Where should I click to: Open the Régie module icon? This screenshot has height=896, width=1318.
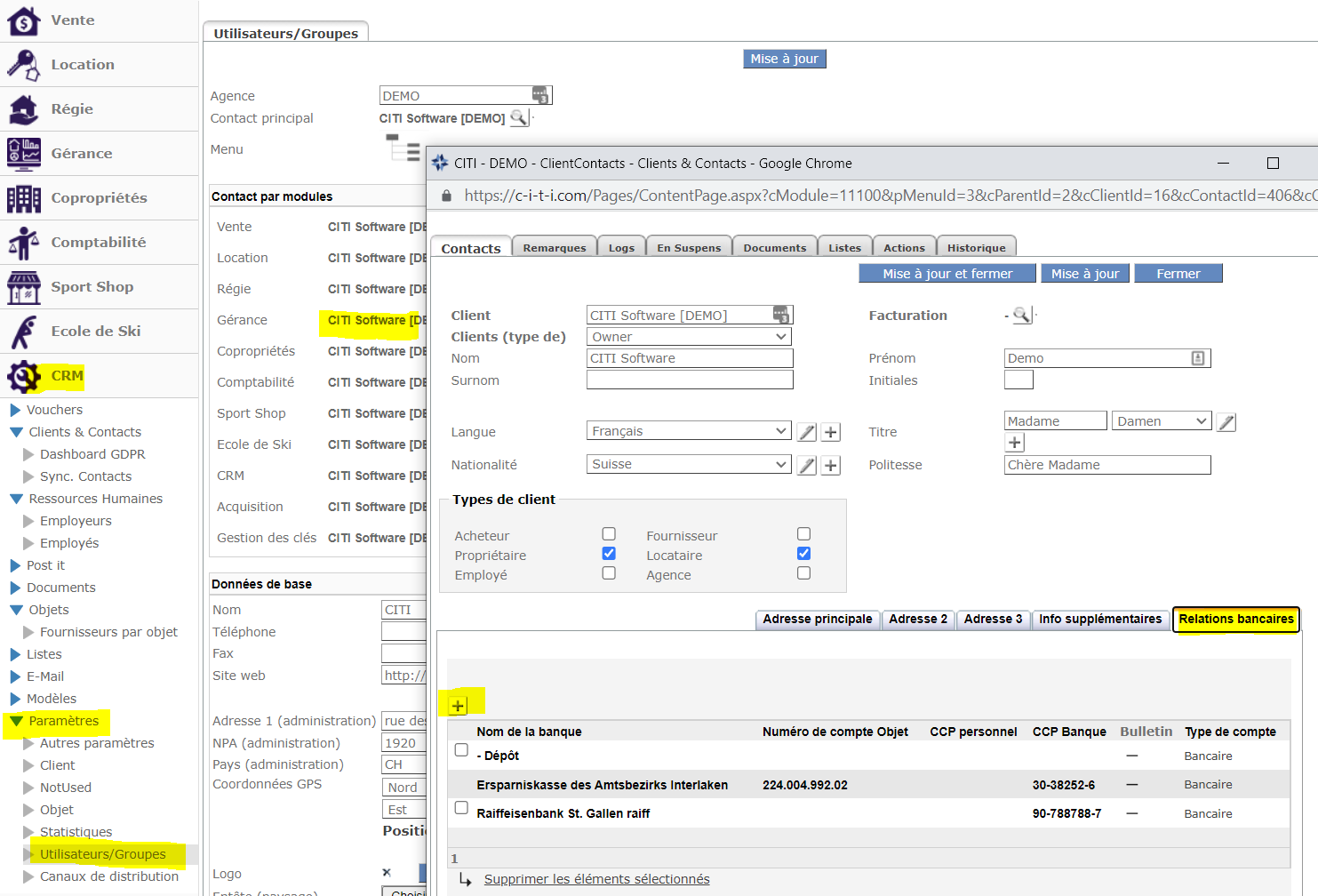point(24,108)
